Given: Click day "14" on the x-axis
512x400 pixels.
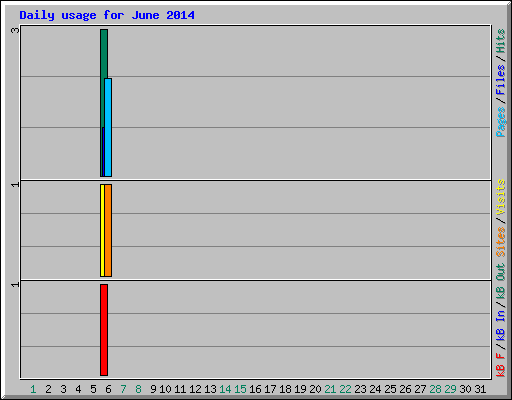Looking at the screenshot, I should [x=225, y=389].
